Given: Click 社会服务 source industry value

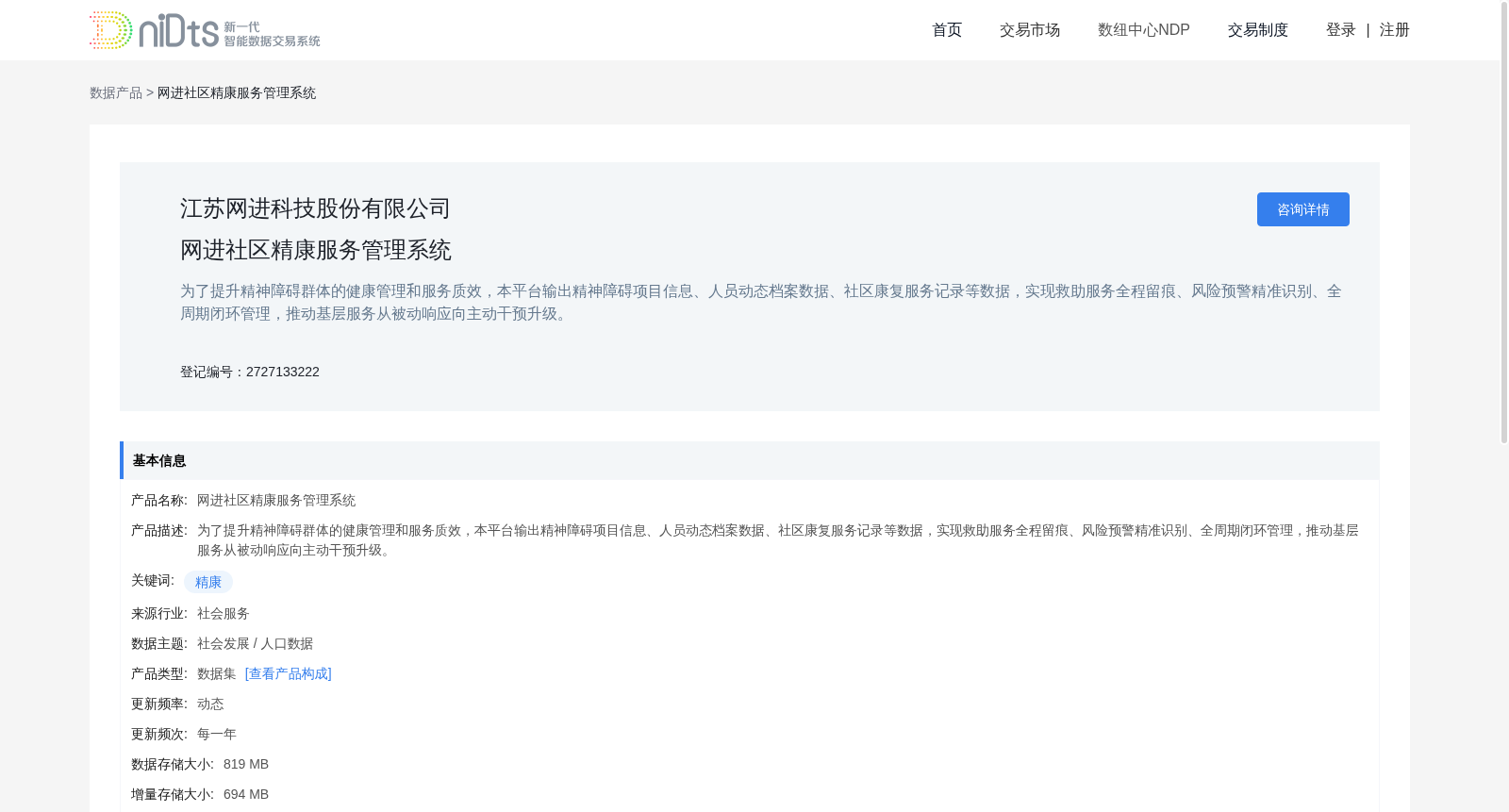Looking at the screenshot, I should 224,613.
